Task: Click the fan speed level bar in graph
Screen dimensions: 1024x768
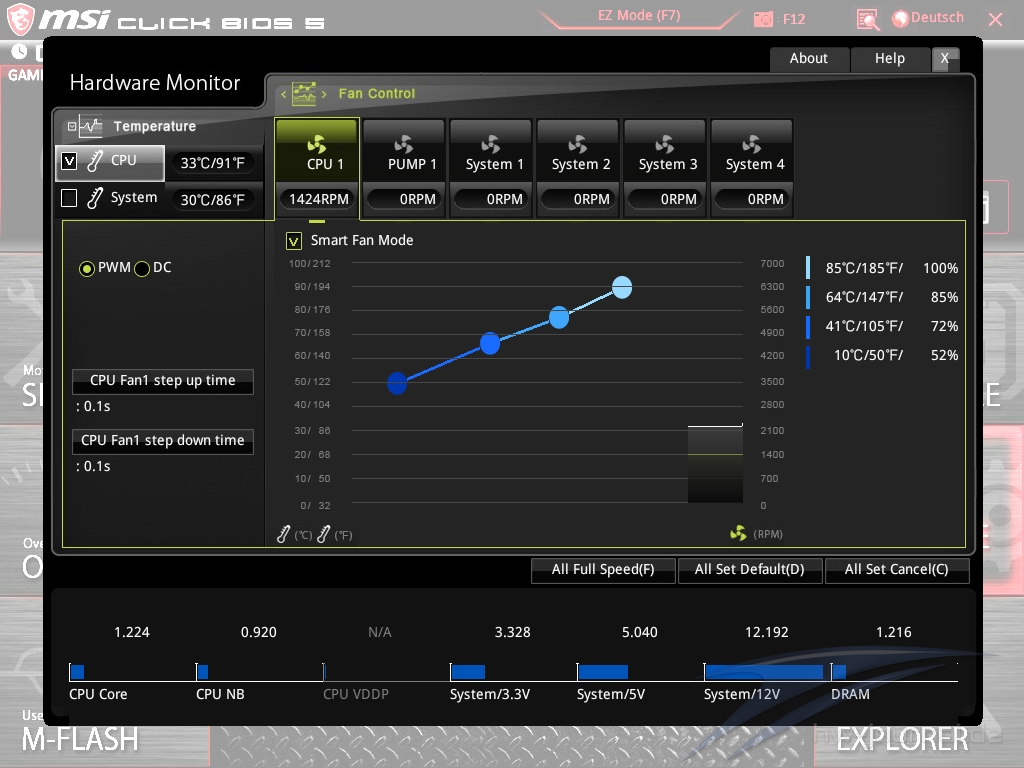Action: point(715,464)
